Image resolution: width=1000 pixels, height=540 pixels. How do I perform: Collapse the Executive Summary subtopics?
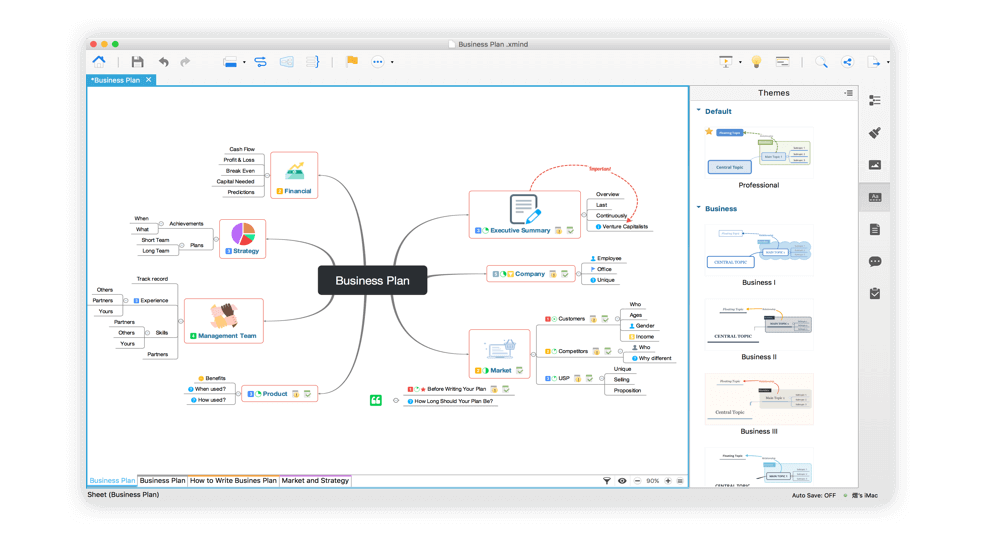tap(584, 215)
